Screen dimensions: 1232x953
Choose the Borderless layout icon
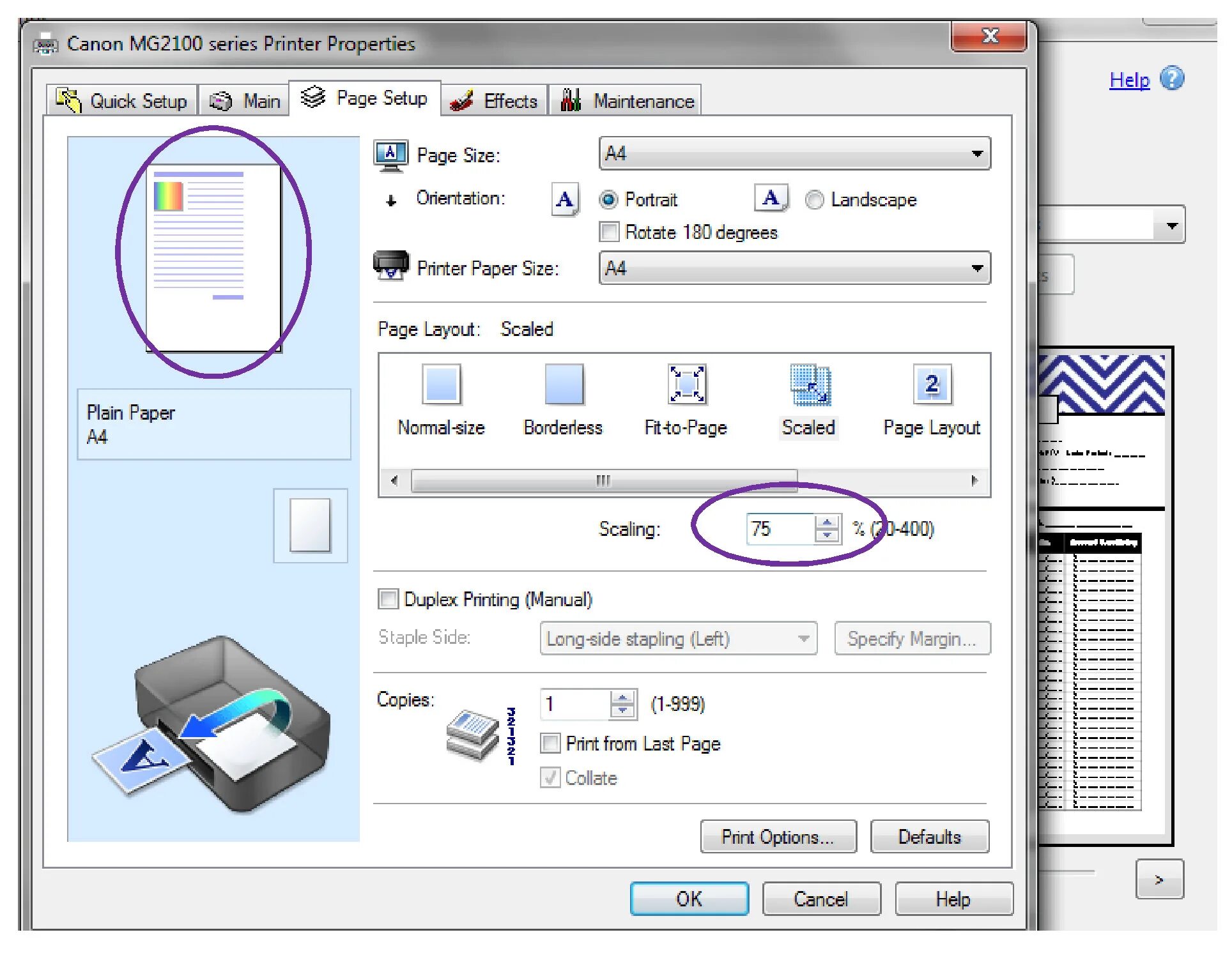pyautogui.click(x=564, y=385)
